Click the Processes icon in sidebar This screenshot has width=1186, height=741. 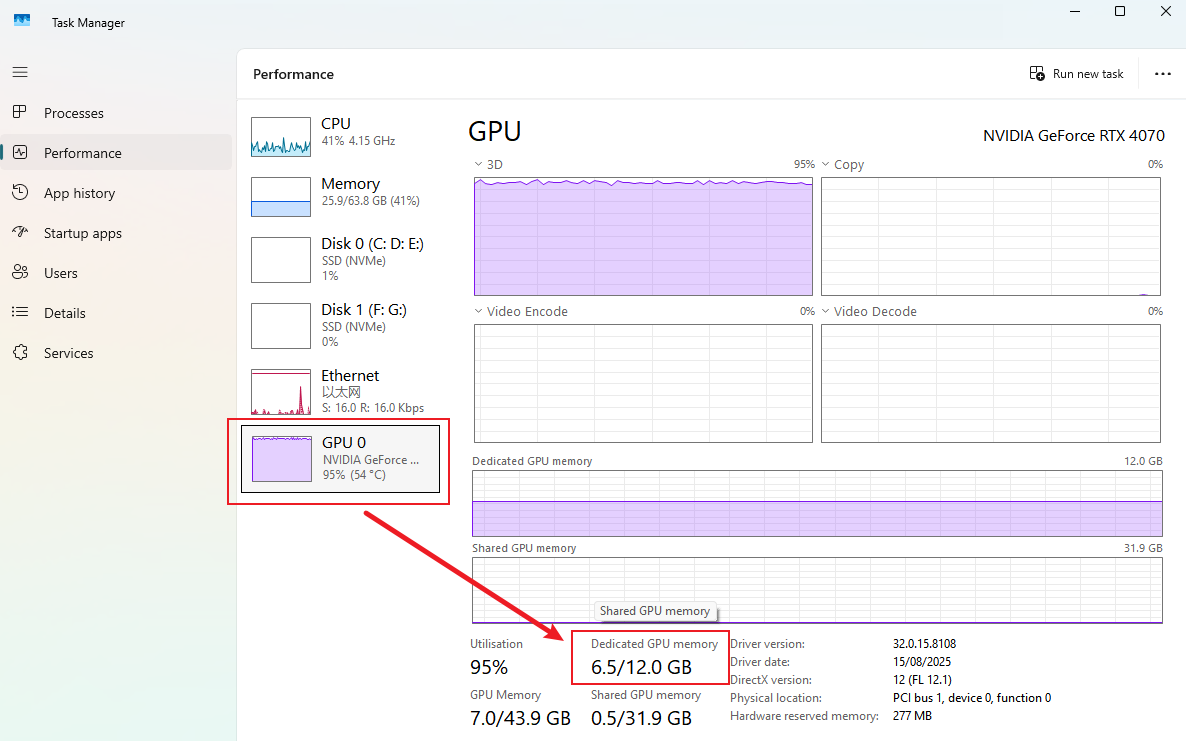tap(20, 113)
